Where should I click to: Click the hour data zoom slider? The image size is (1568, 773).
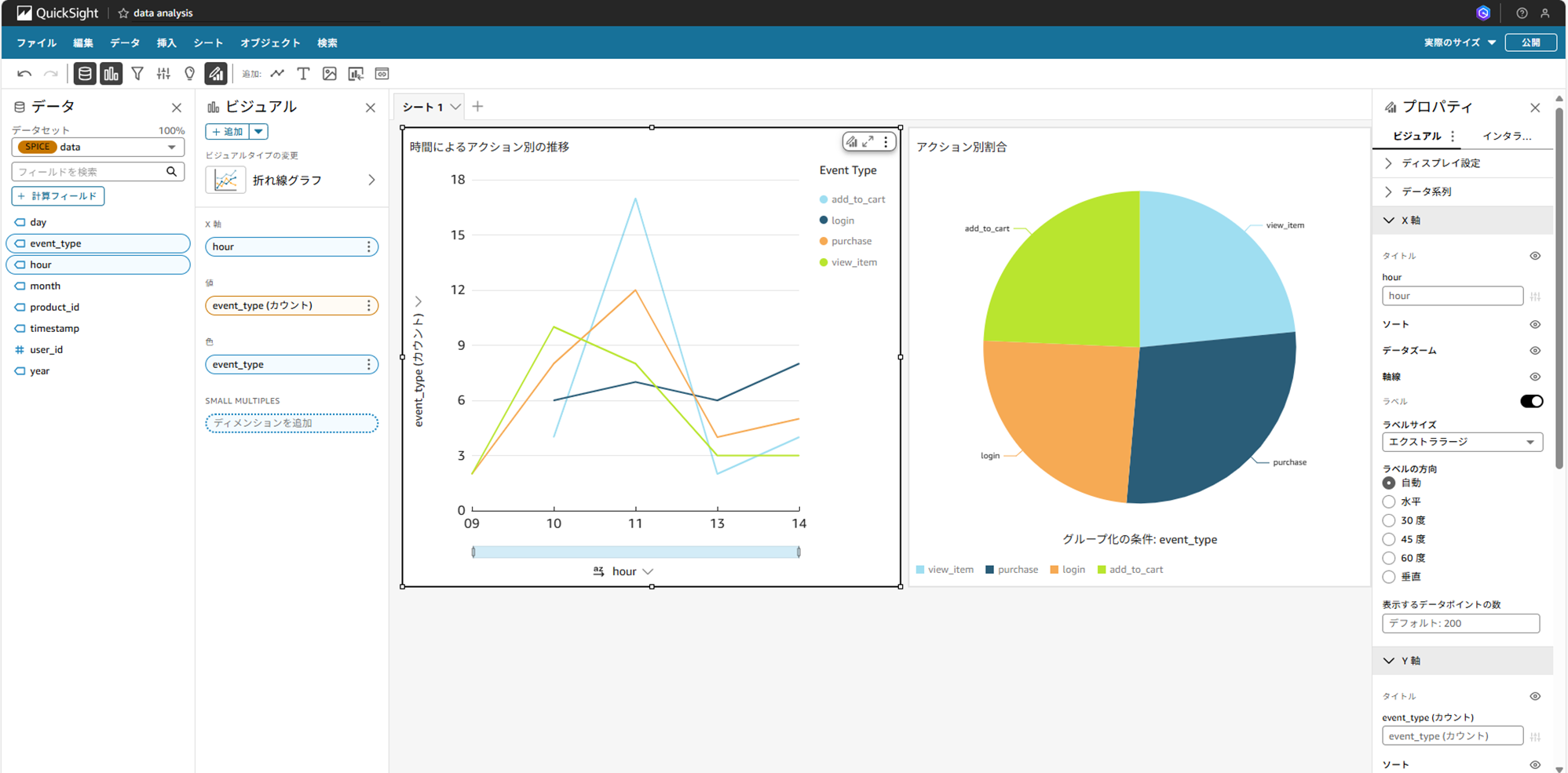[x=636, y=552]
